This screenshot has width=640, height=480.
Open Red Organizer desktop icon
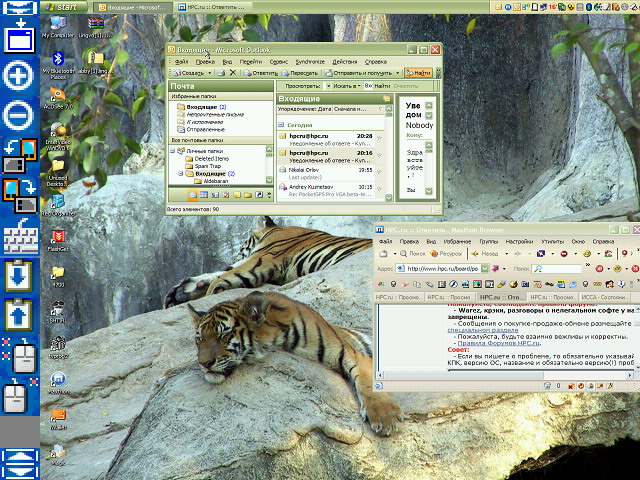[58, 205]
